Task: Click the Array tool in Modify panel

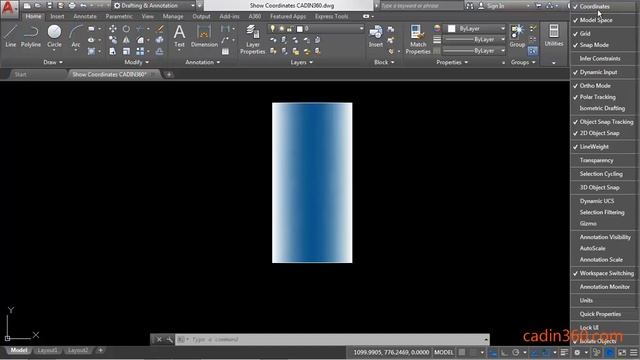Action: click(140, 51)
